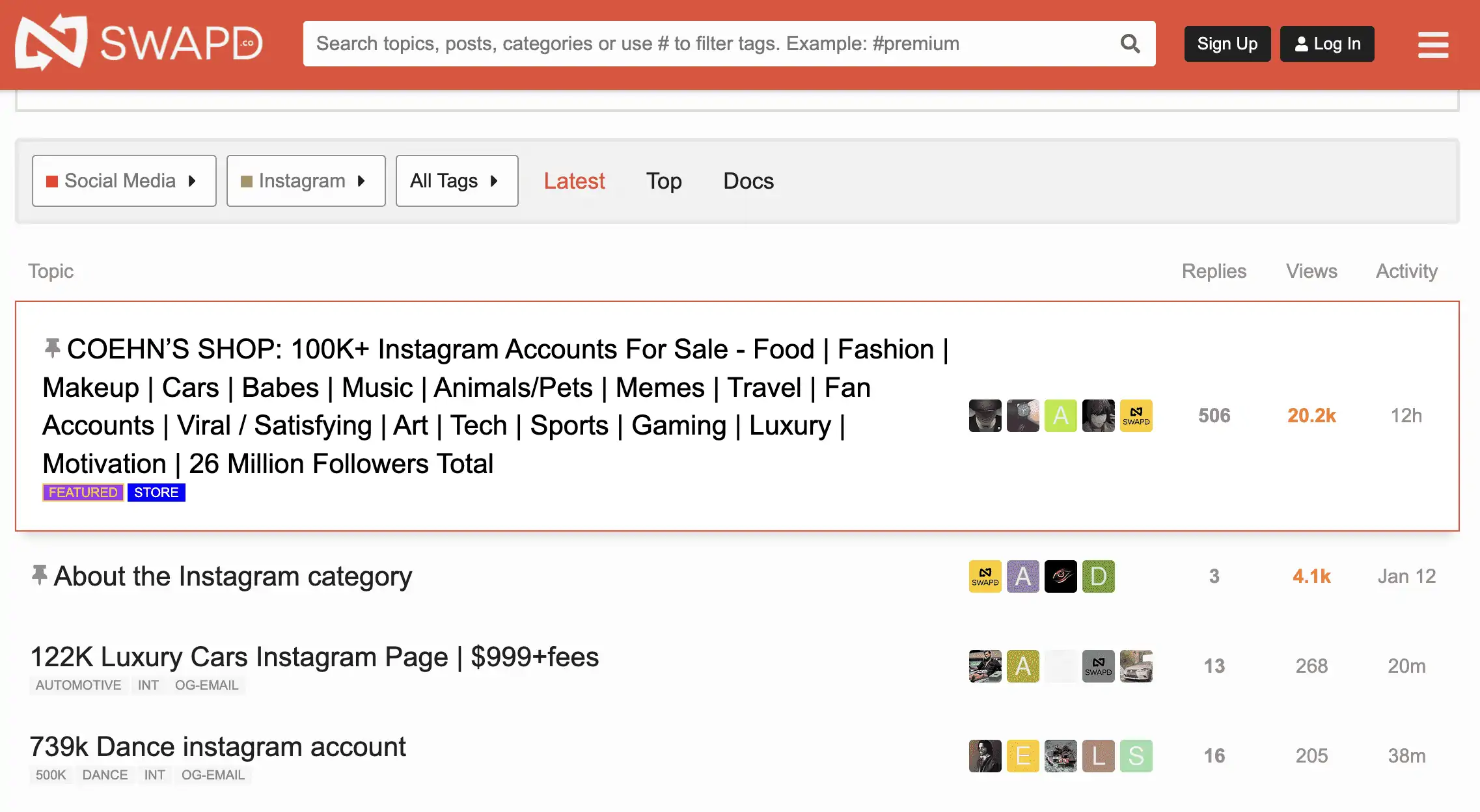Click the Sign Up button icon area
Viewport: 1480px width, 812px height.
(x=1228, y=43)
